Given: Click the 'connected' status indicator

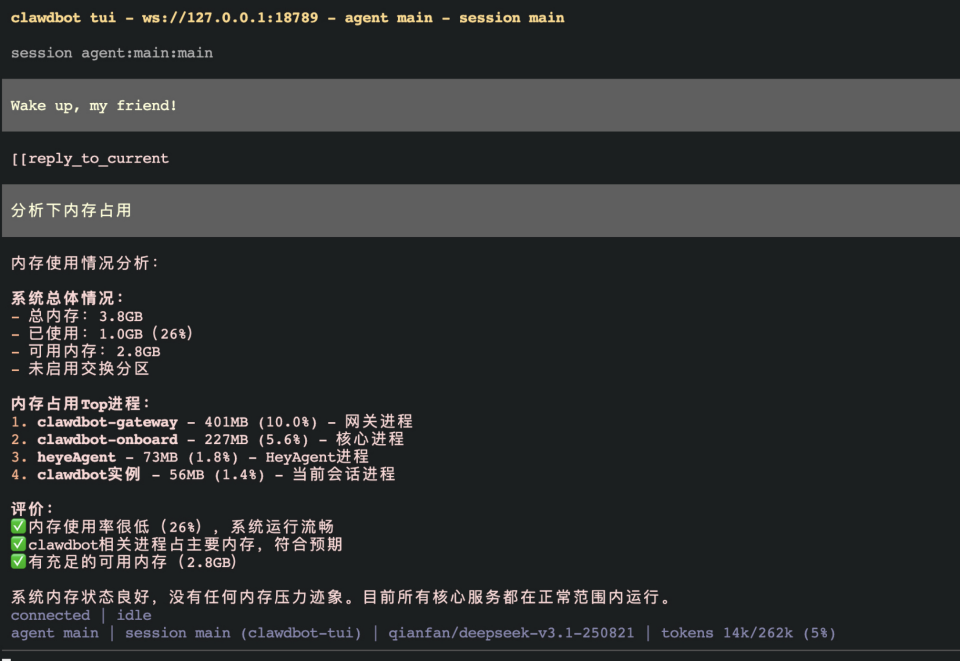Looking at the screenshot, I should tap(50, 615).
